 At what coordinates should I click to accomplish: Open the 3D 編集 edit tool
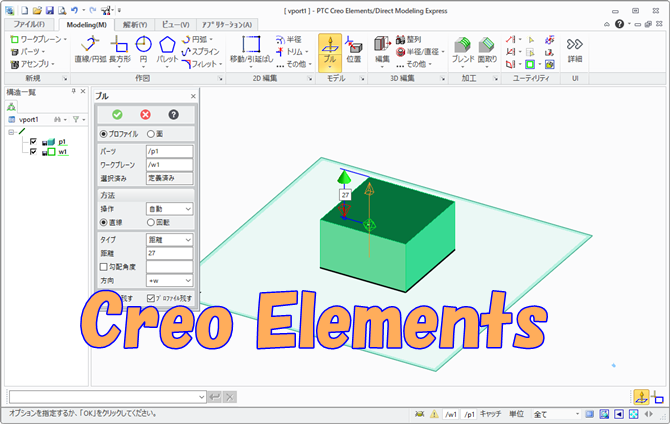coord(382,50)
